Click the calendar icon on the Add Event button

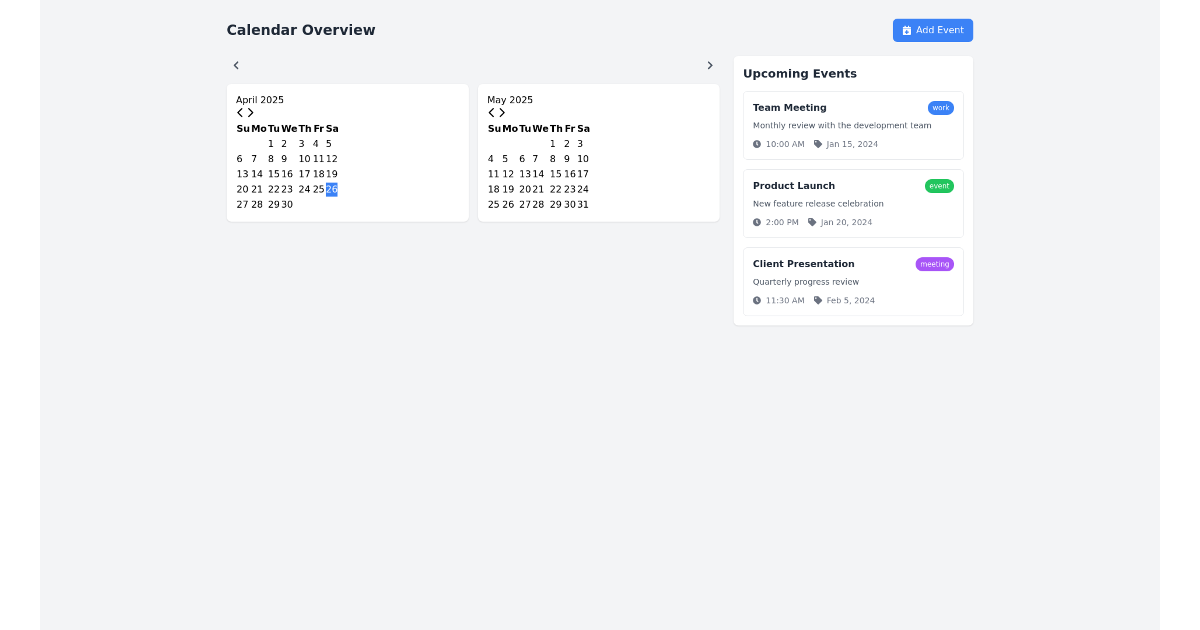pos(906,30)
